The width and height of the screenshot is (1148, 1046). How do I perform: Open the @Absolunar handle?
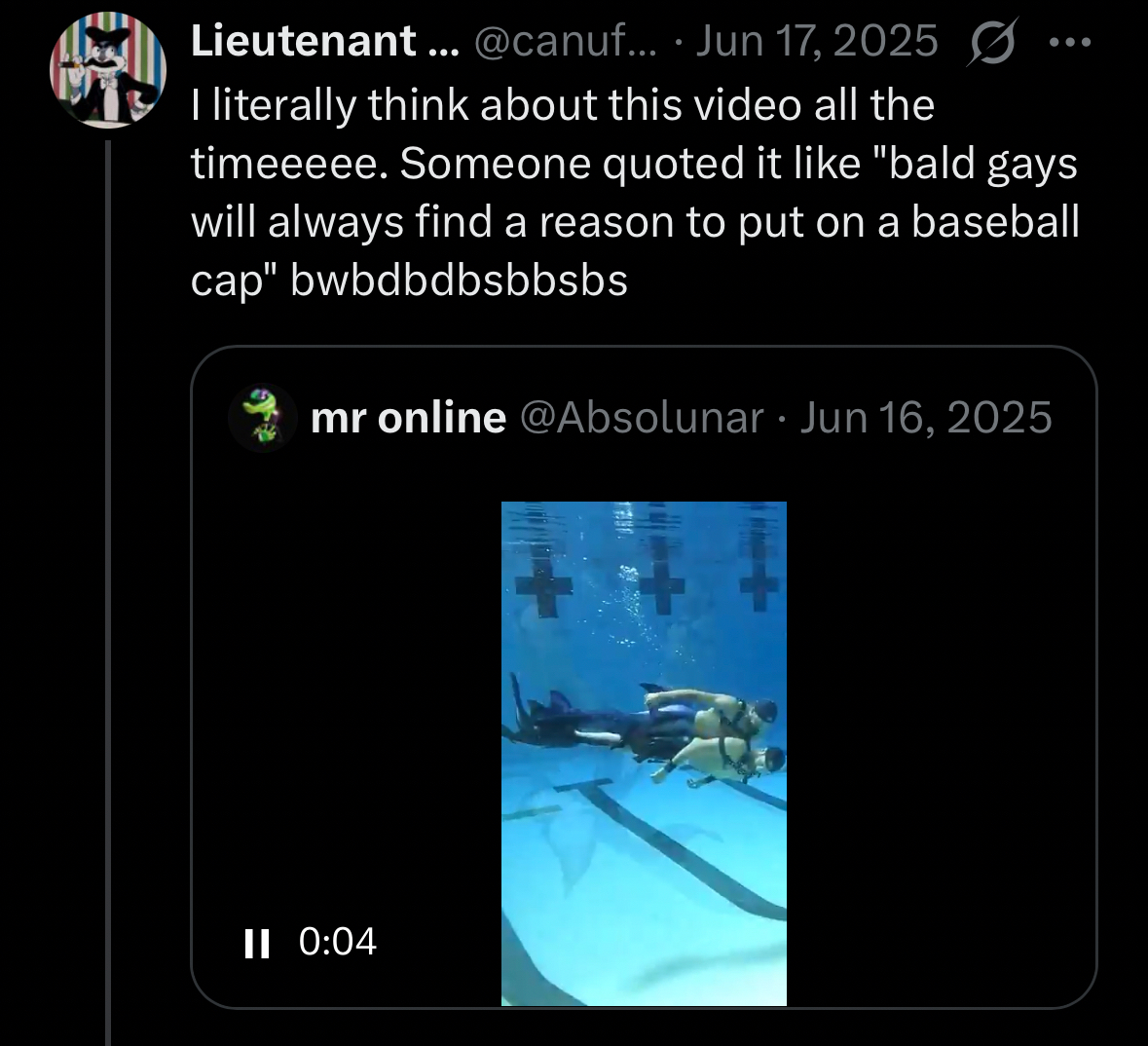coord(642,418)
